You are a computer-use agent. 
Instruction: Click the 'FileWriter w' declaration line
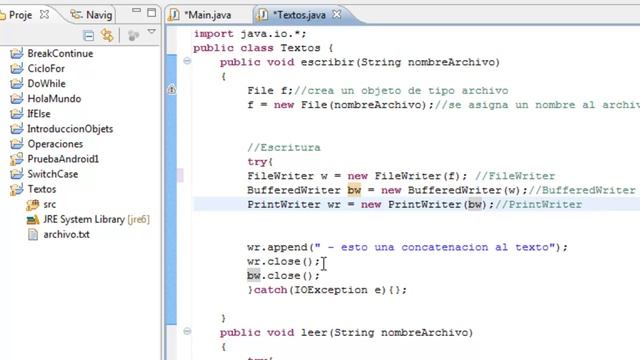tap(357, 176)
